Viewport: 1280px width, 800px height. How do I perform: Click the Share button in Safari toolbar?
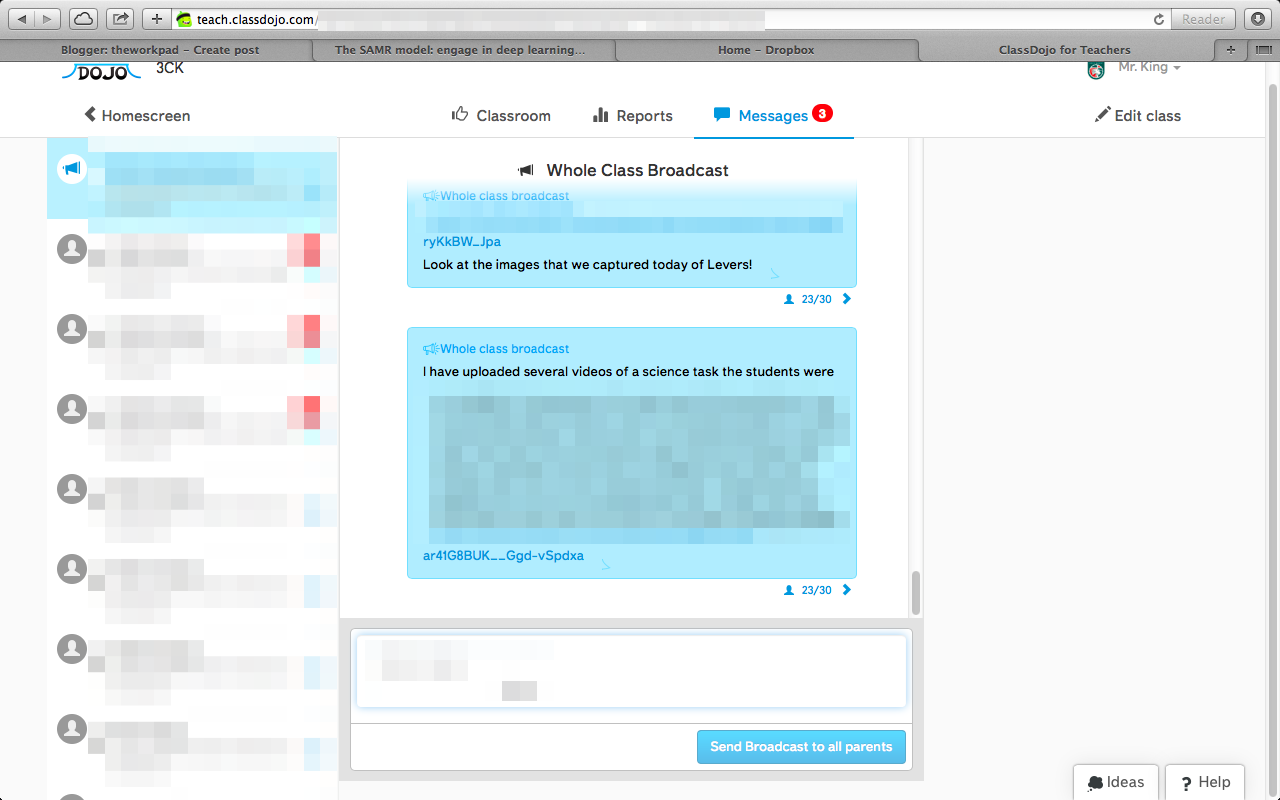120,19
